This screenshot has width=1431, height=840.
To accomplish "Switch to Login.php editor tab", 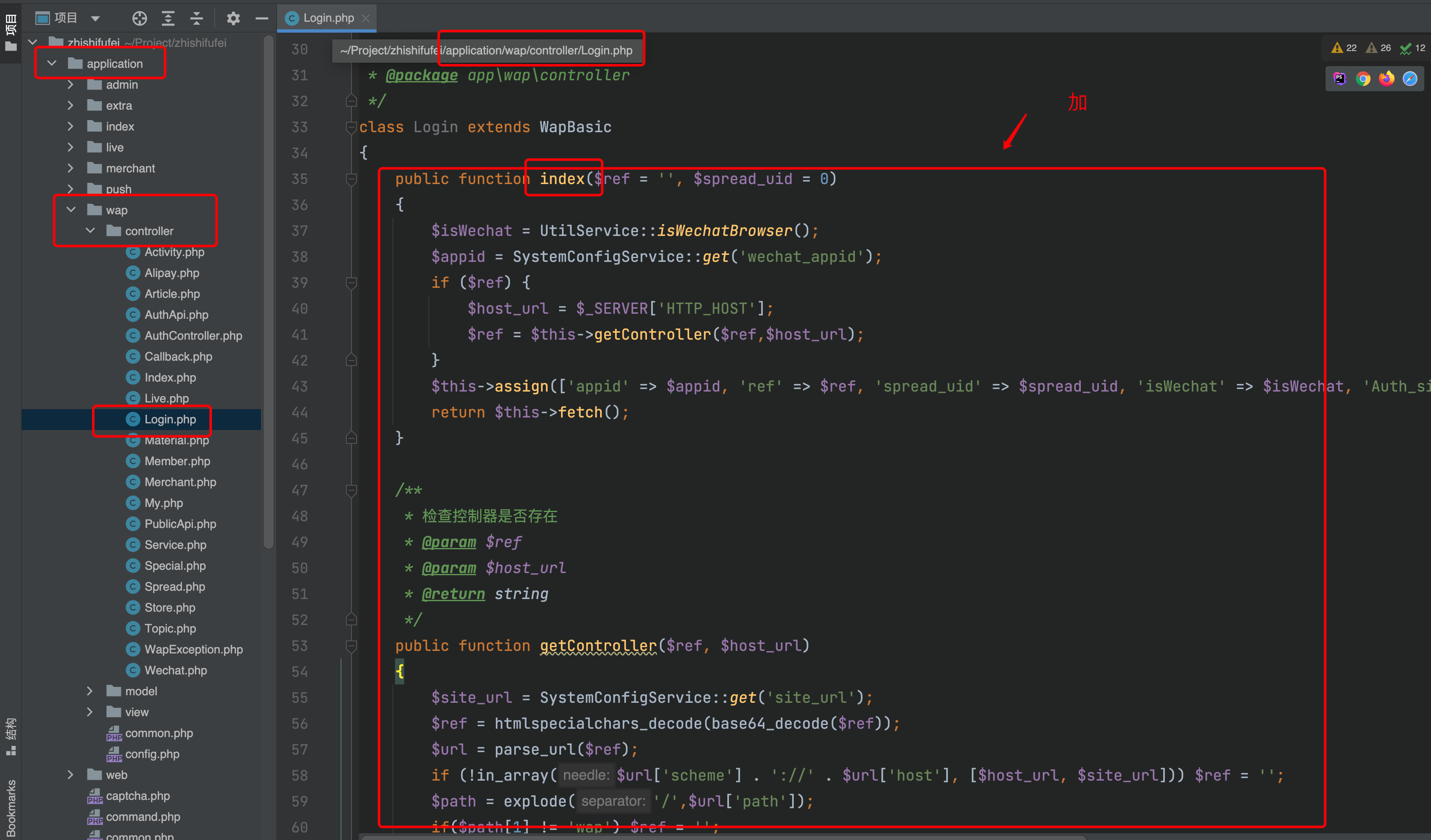I will point(328,18).
